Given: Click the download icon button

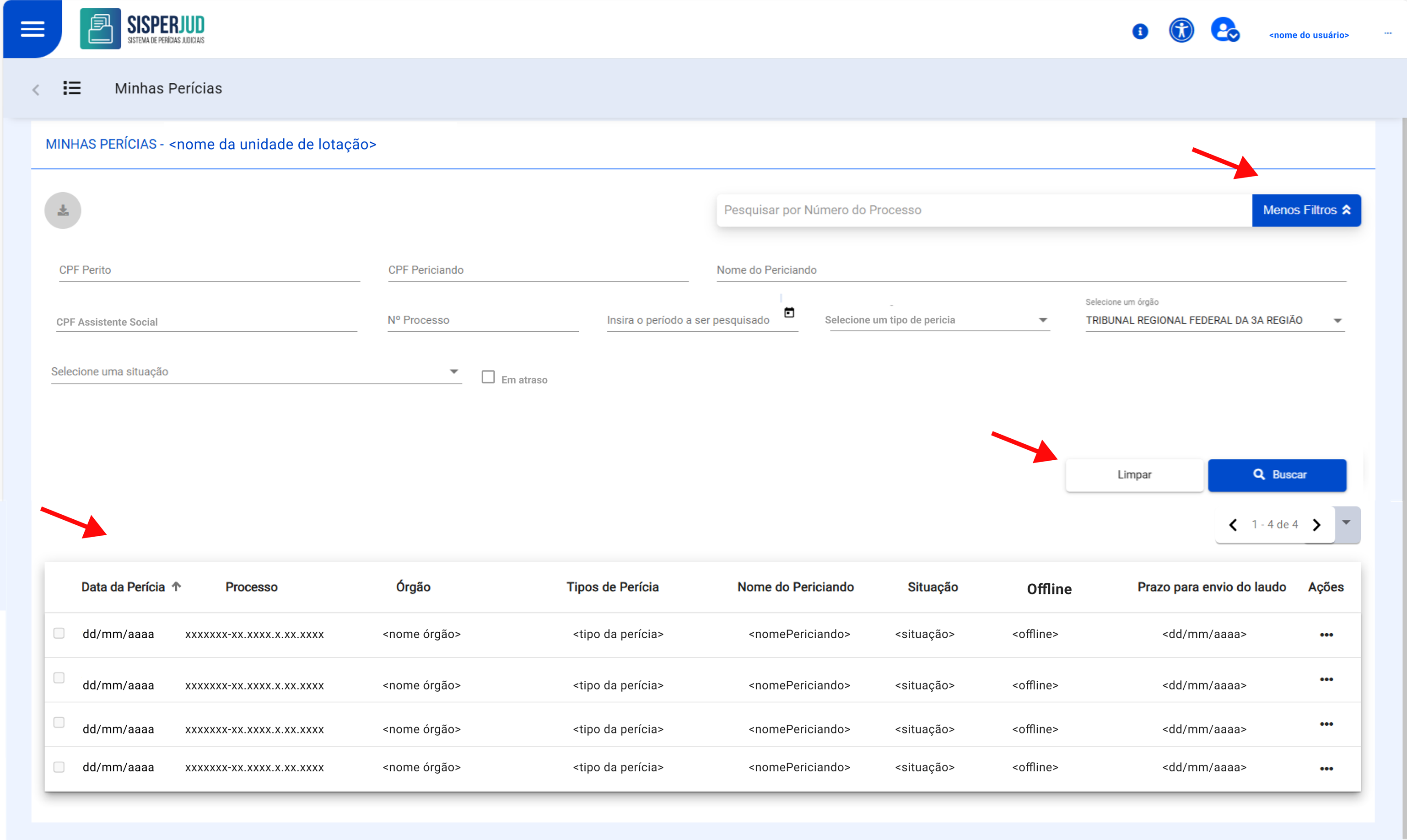Looking at the screenshot, I should (63, 210).
